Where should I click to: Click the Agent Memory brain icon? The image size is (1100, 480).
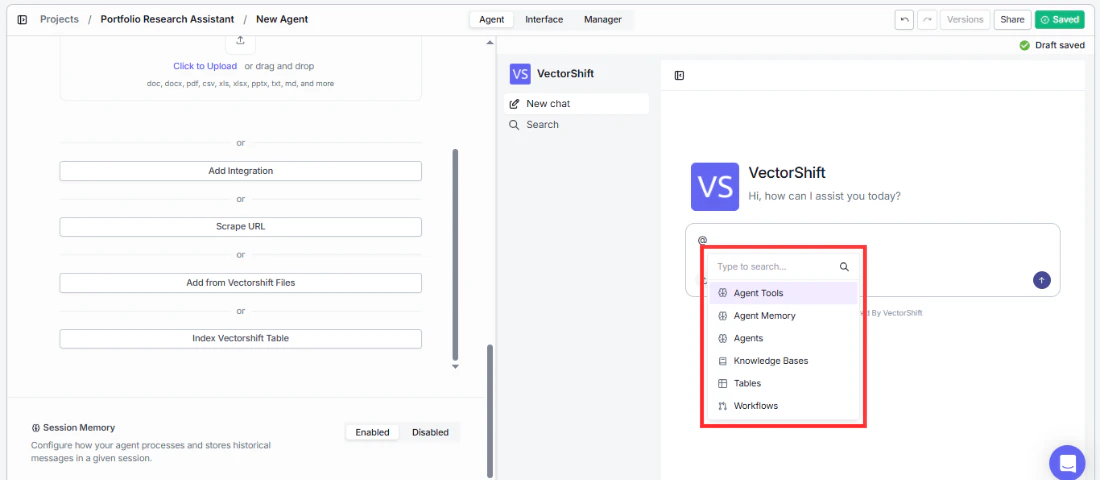click(x=723, y=316)
